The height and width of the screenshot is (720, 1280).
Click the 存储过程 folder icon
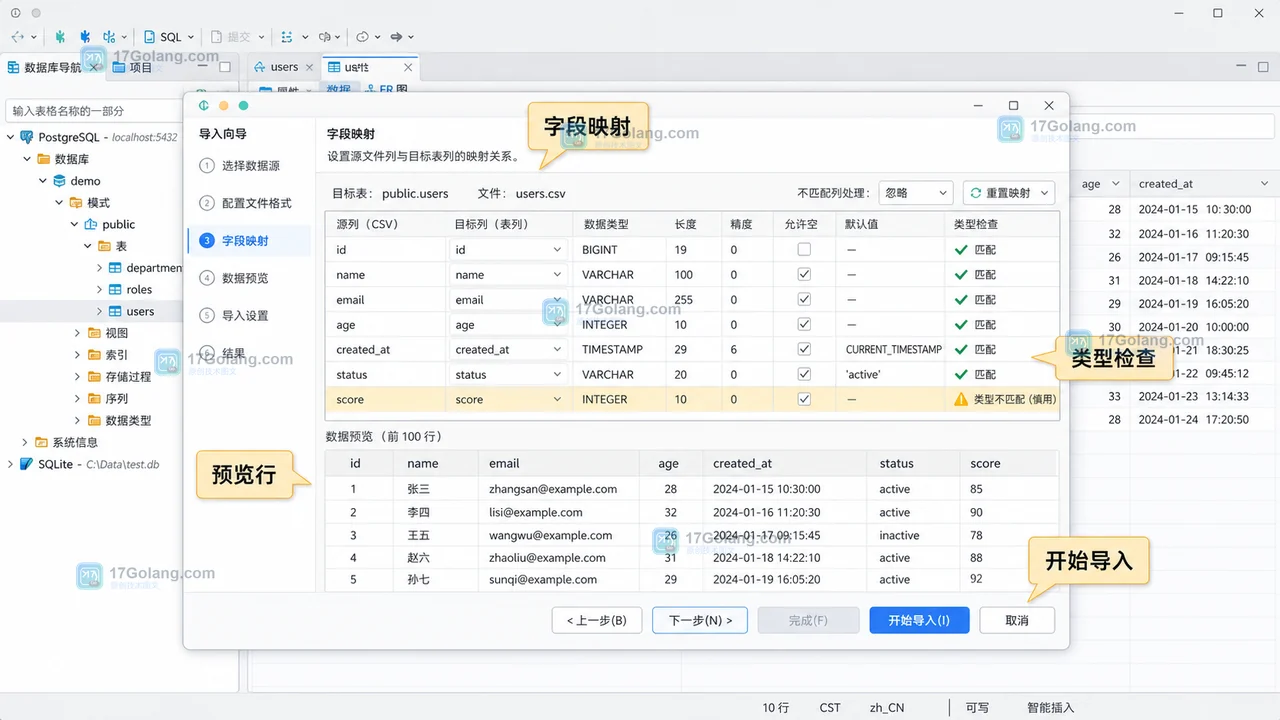(93, 377)
